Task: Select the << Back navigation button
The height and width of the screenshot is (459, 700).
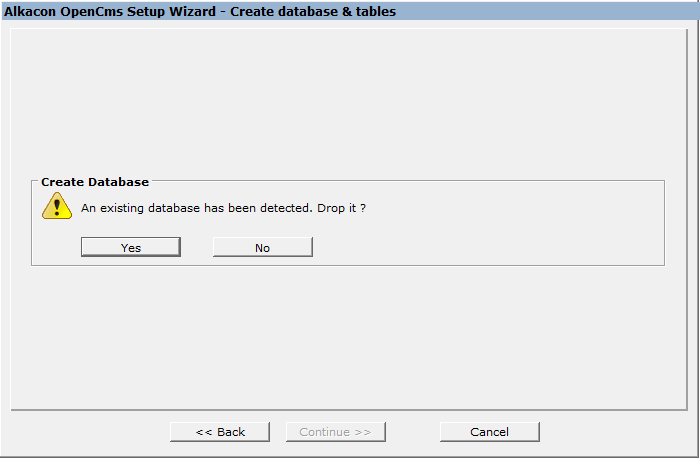Action: (220, 432)
